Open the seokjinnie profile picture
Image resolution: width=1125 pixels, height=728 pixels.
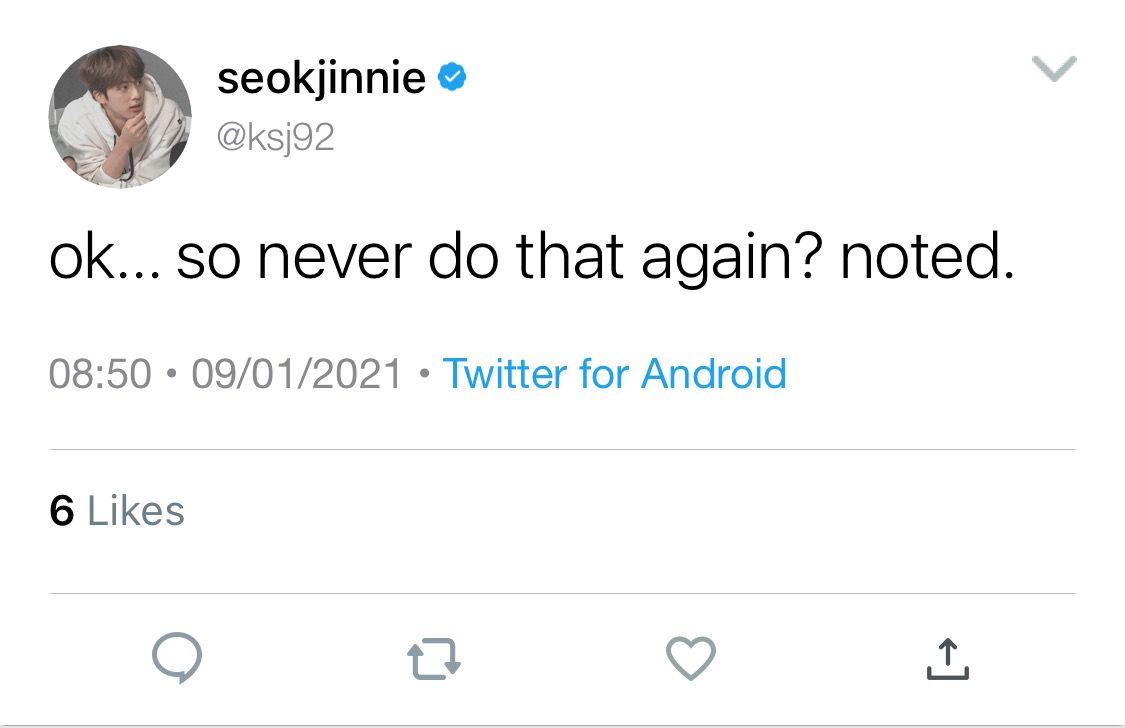[x=120, y=116]
